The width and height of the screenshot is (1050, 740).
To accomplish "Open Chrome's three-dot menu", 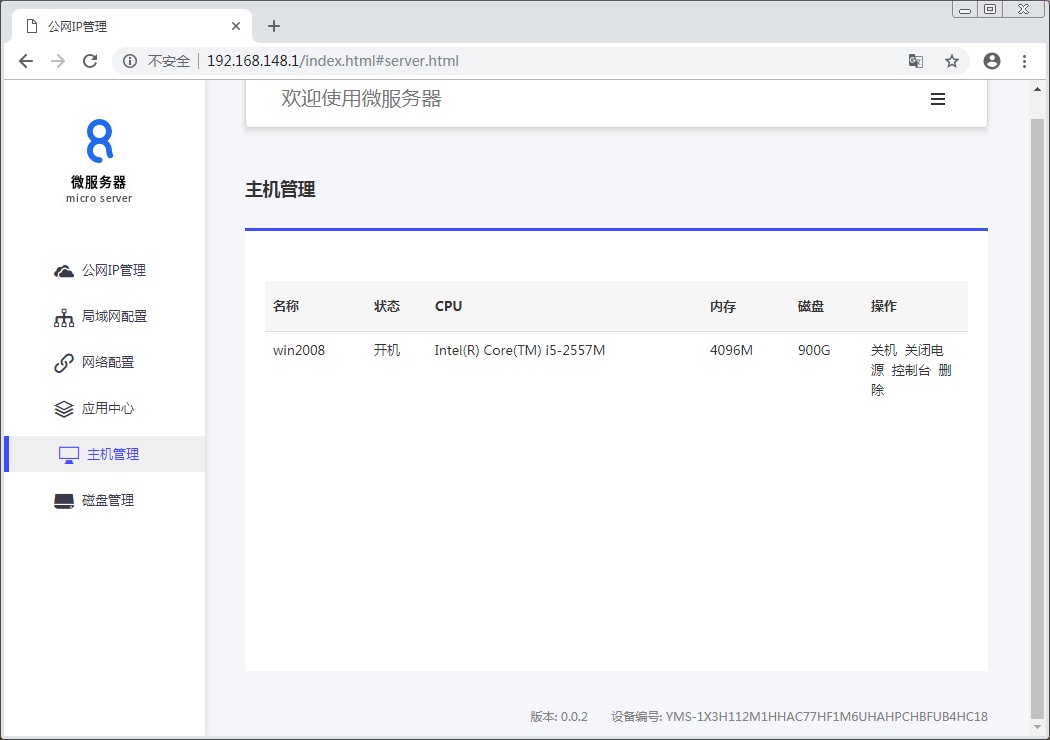I will (x=1024, y=61).
